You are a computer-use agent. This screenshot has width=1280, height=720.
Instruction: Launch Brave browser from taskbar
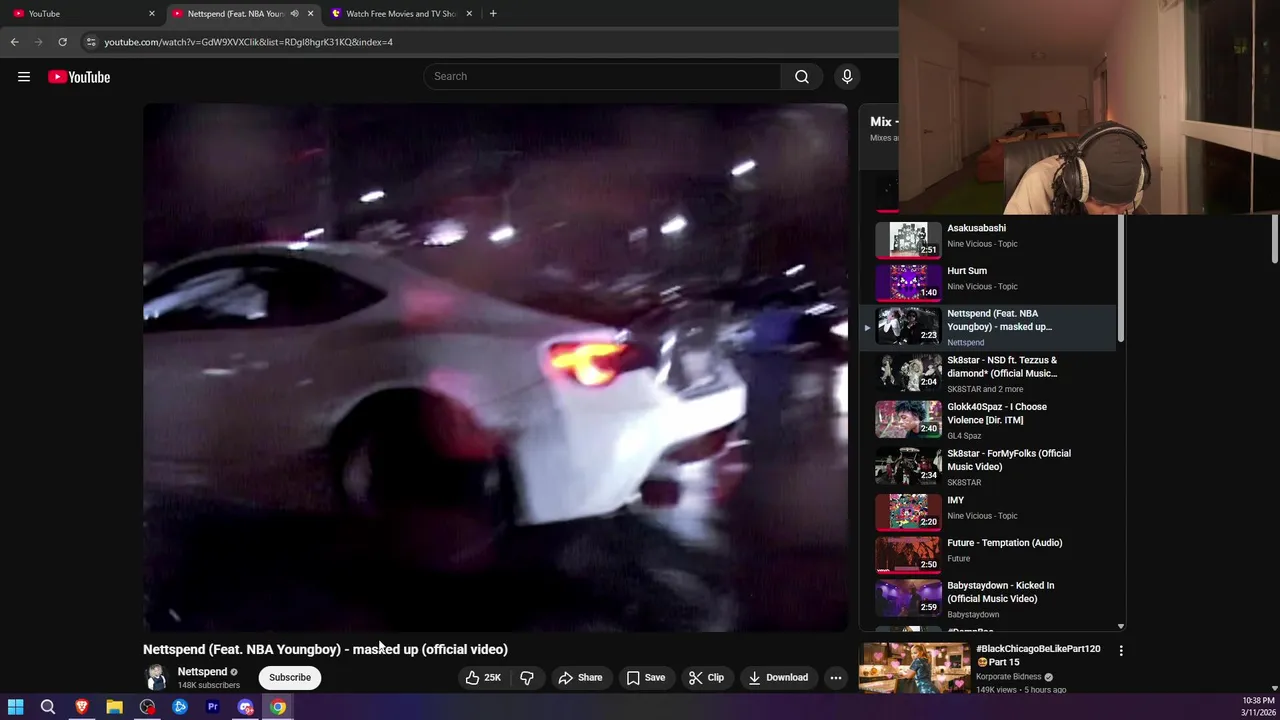[x=82, y=707]
